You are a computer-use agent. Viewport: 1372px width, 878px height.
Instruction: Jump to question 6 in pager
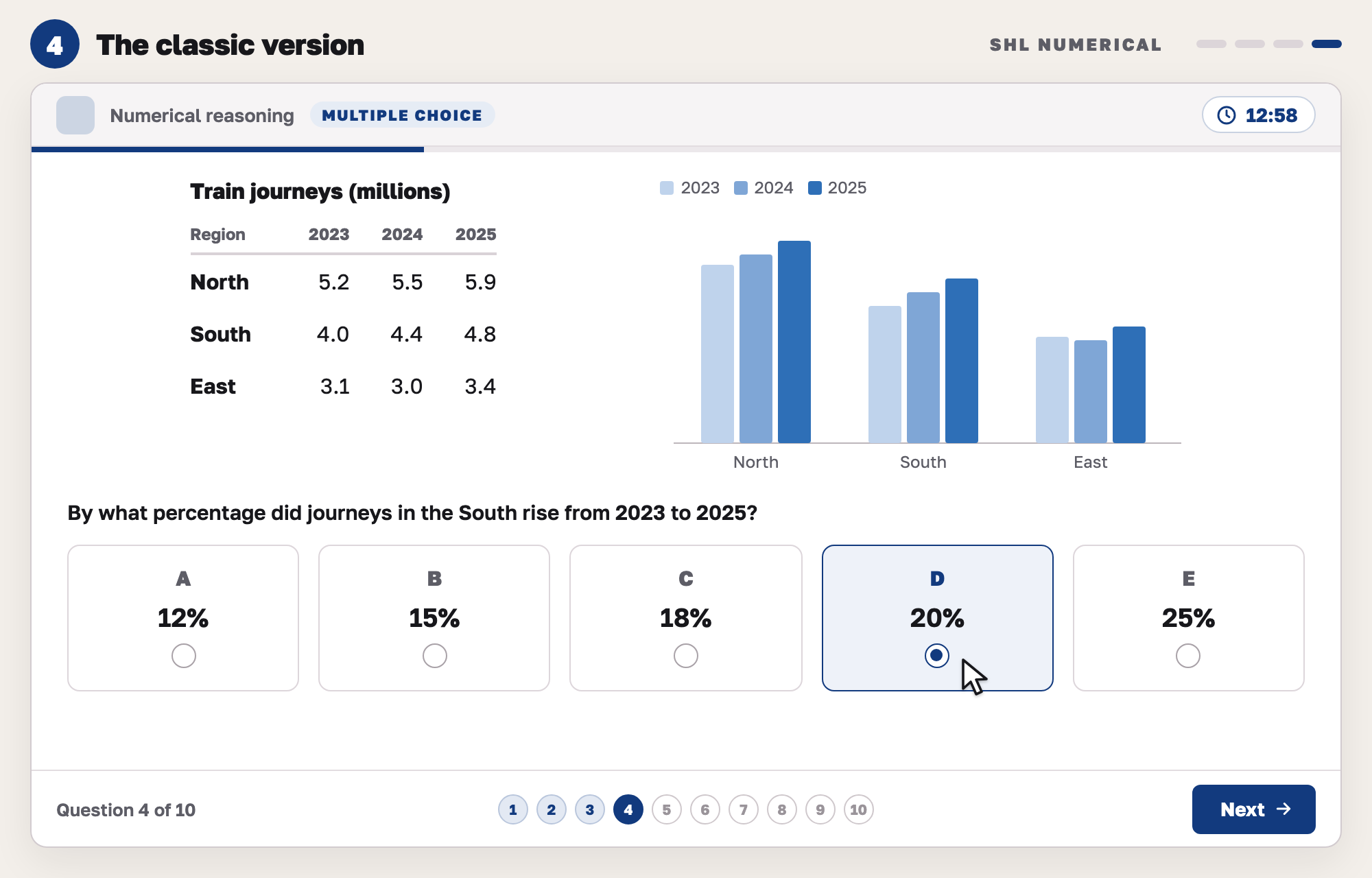[705, 809]
